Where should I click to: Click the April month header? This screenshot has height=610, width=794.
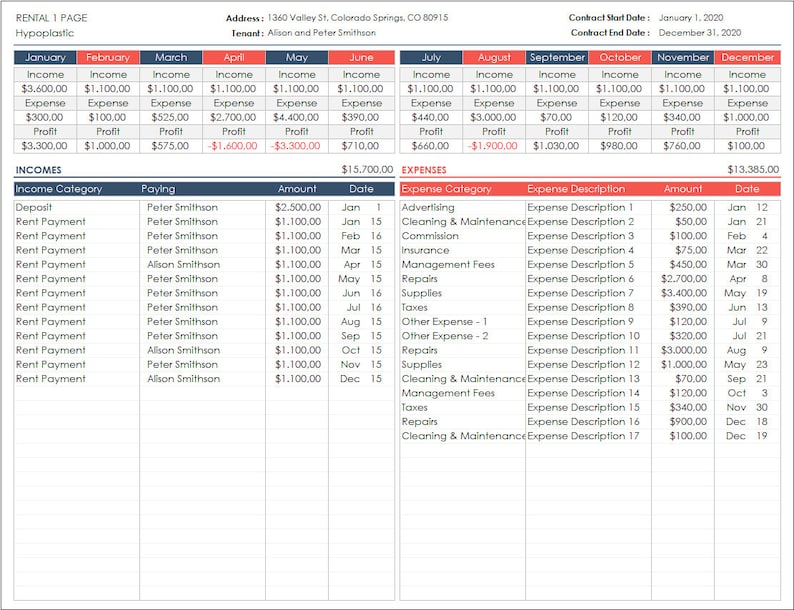coord(233,57)
